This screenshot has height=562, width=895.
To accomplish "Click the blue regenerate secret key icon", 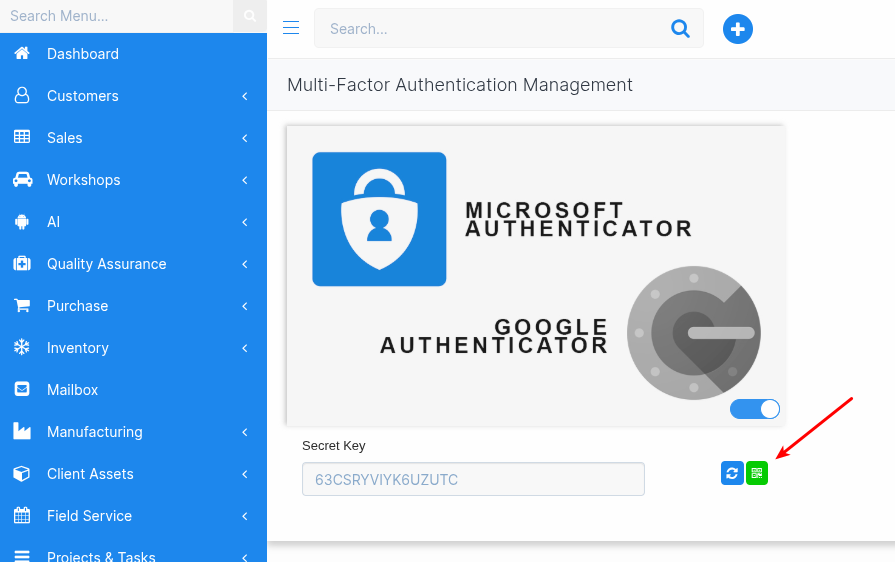I will [x=732, y=474].
